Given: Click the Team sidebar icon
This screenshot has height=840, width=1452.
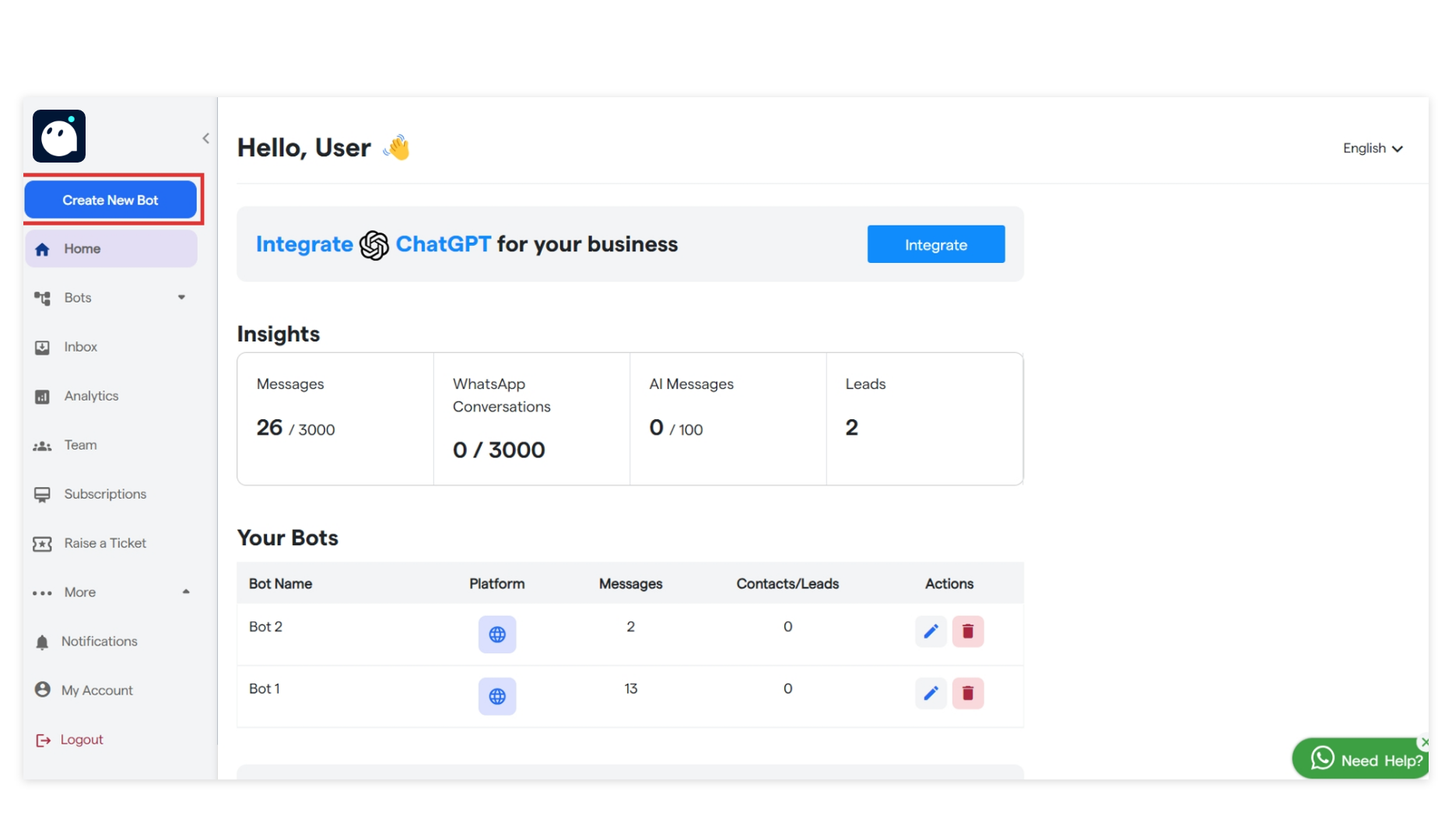Looking at the screenshot, I should pos(43,445).
